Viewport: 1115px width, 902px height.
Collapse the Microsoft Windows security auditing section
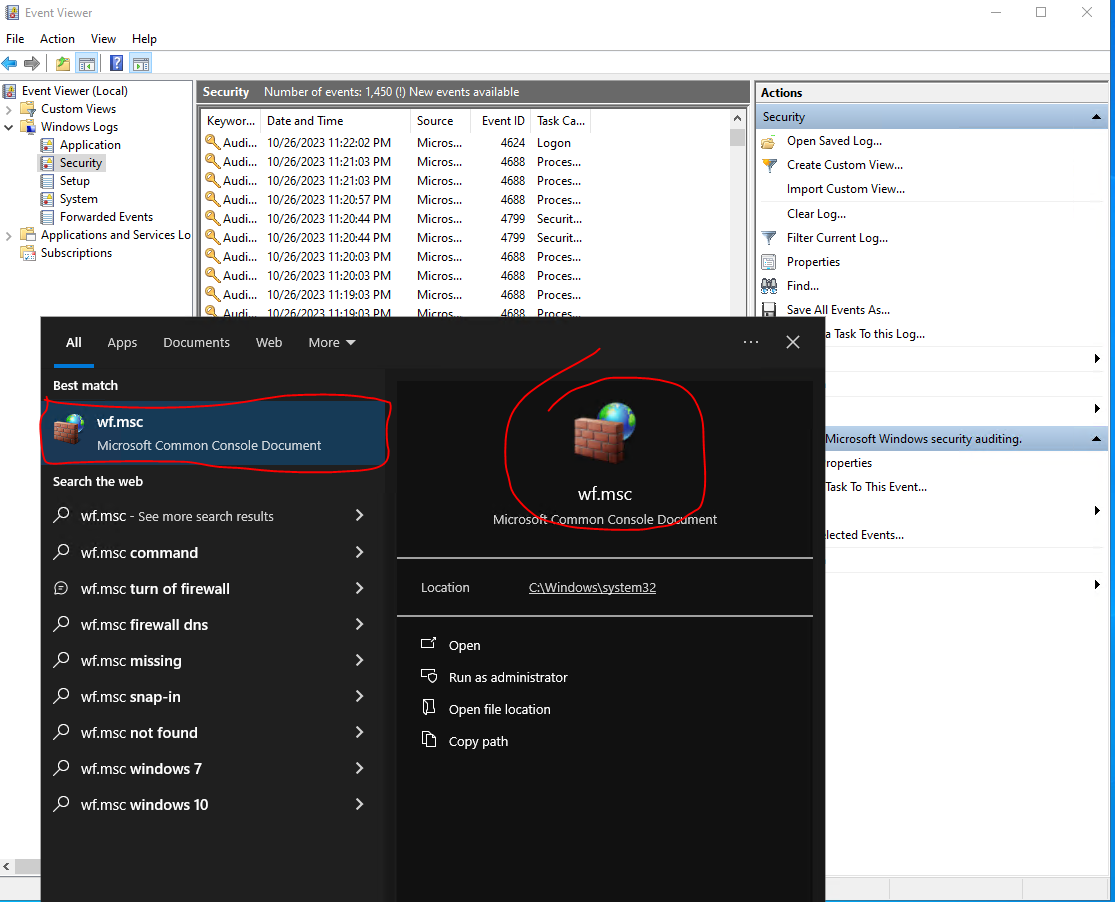click(1096, 439)
